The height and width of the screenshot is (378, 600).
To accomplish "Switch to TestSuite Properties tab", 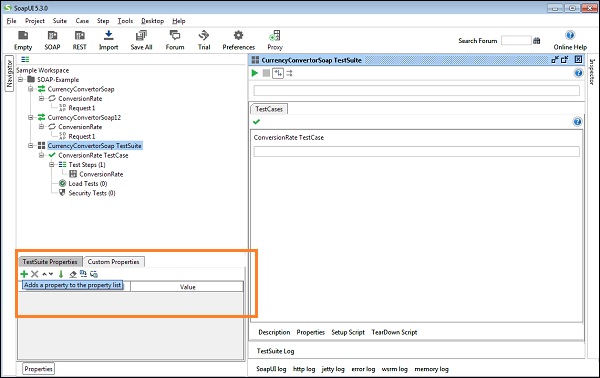I will [x=50, y=262].
